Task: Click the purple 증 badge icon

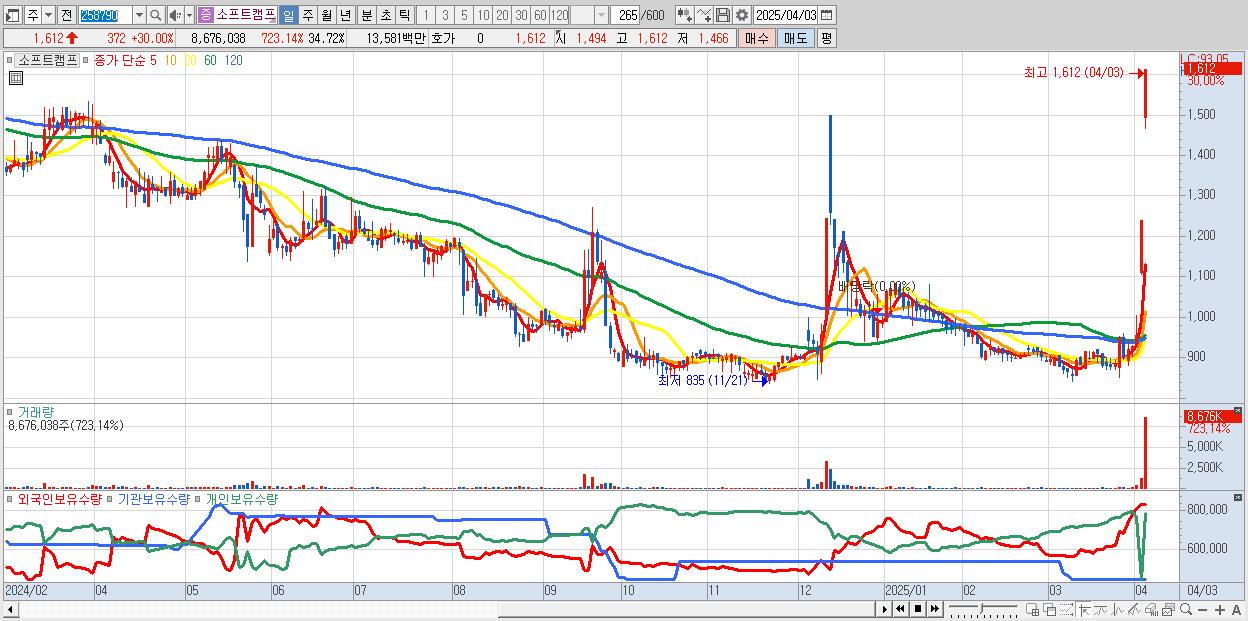Action: pos(206,15)
